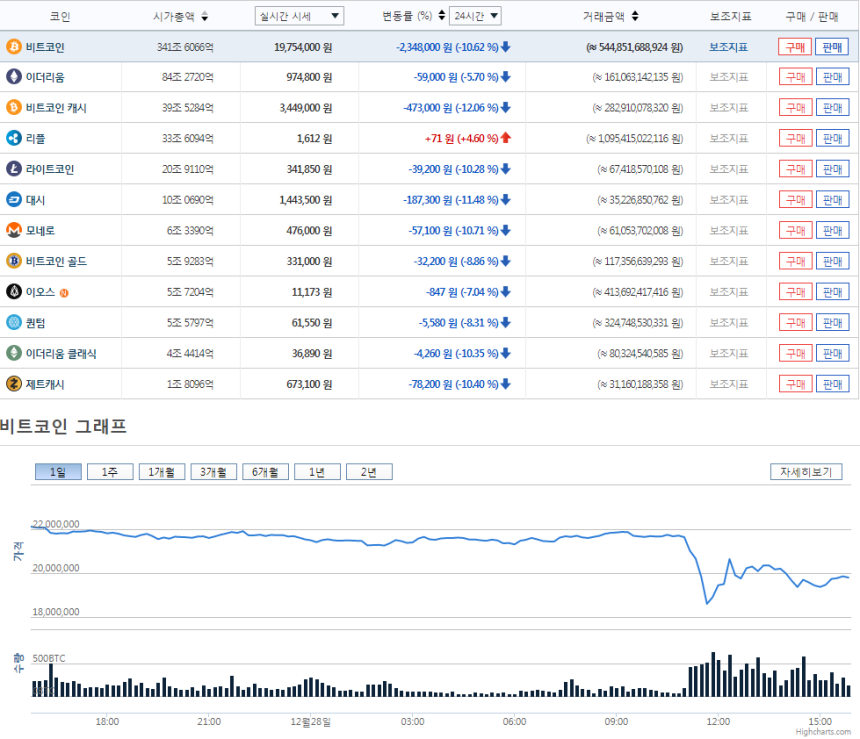Viewport: 860px width, 739px height.
Task: Click 판매 for 퀀텀
Action: point(833,323)
